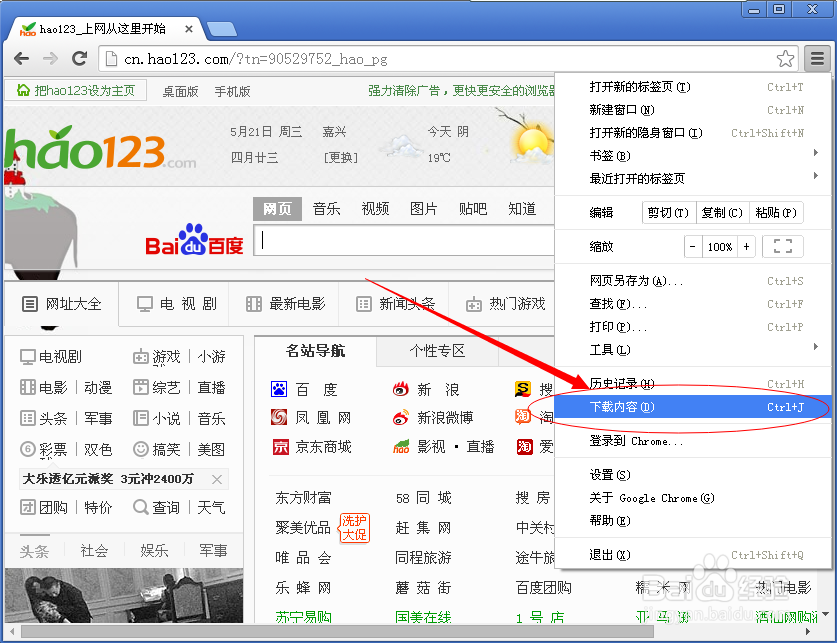
Task: Click the 查询 magnifier icon
Action: tap(141, 506)
